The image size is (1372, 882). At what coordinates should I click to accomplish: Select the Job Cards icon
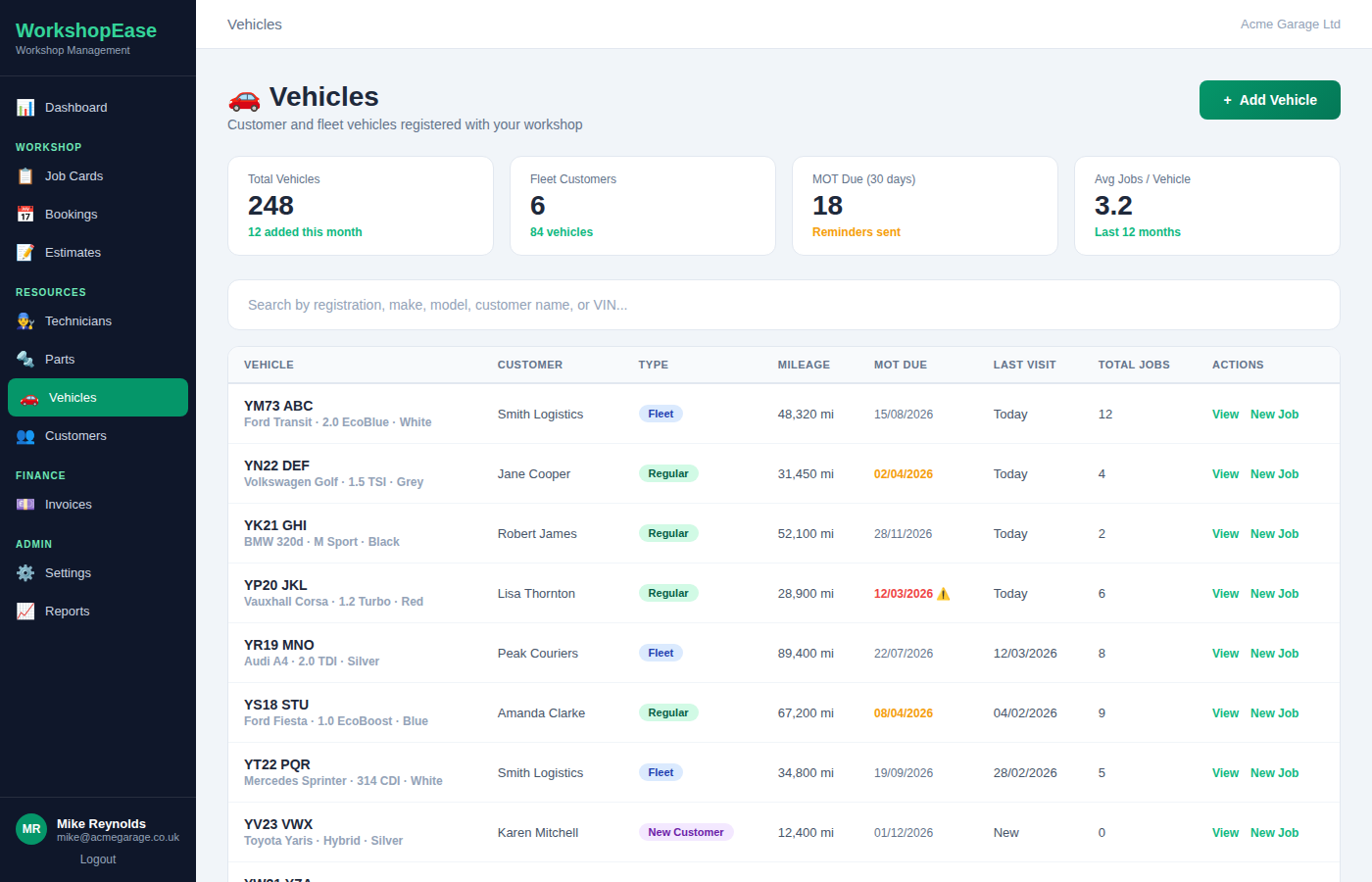pos(26,175)
